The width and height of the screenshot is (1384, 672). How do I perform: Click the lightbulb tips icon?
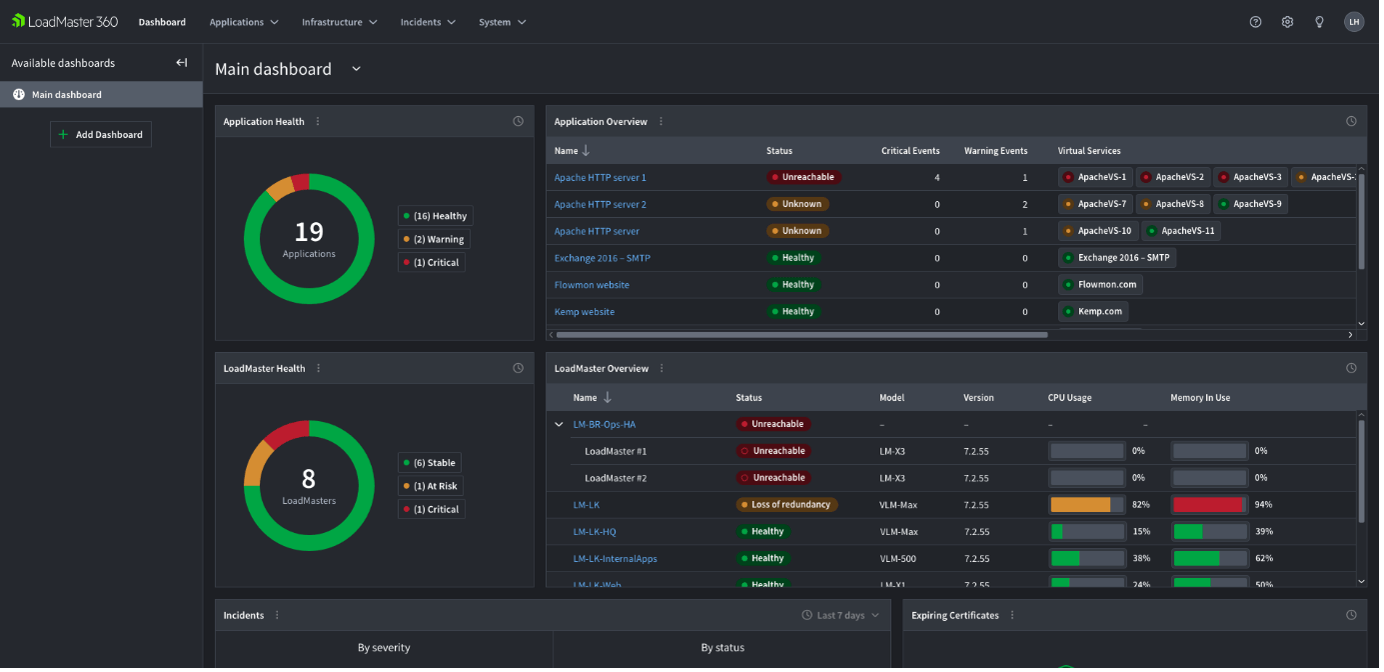pyautogui.click(x=1324, y=22)
